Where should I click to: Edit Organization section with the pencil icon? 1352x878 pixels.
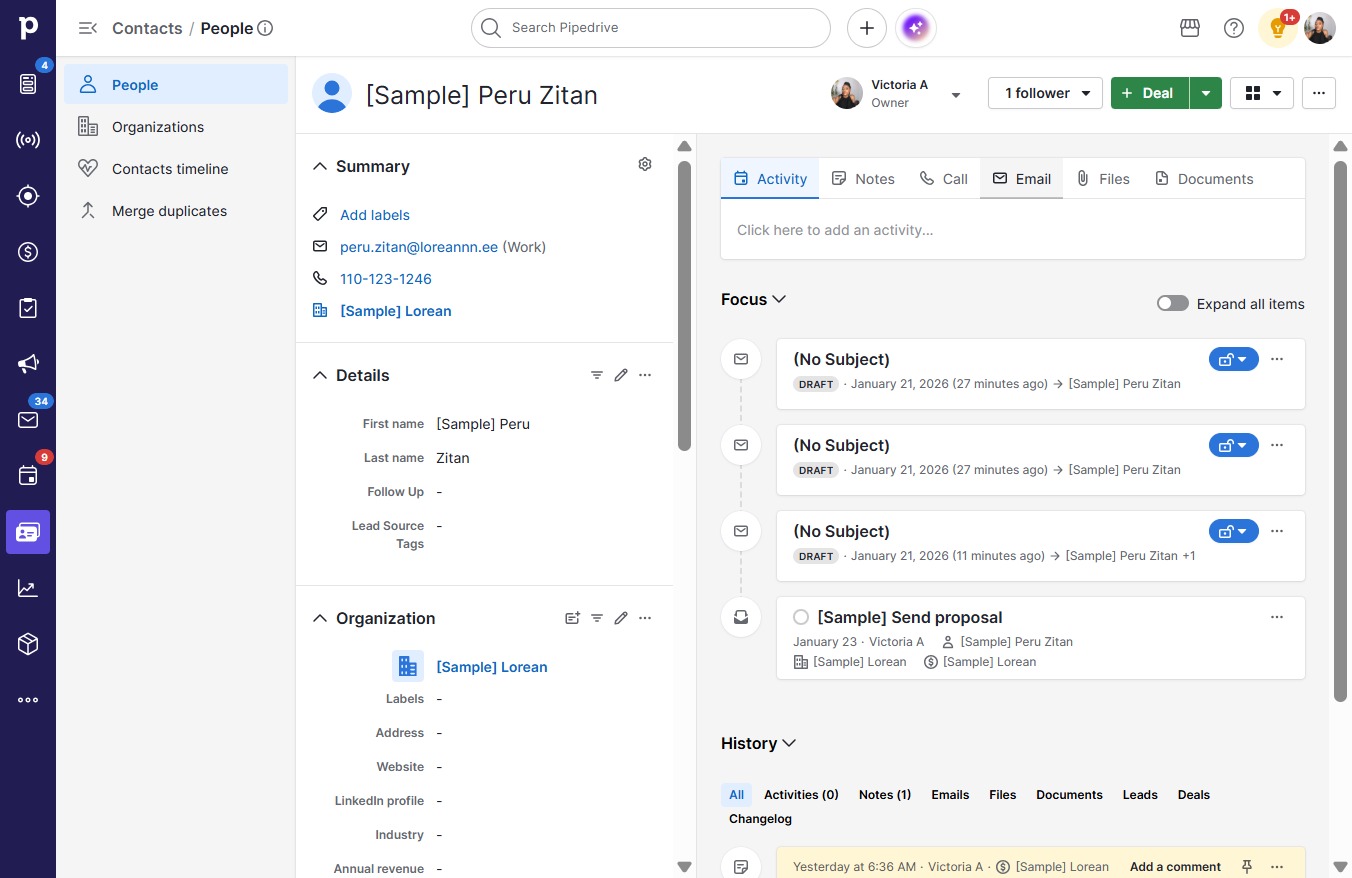point(621,618)
